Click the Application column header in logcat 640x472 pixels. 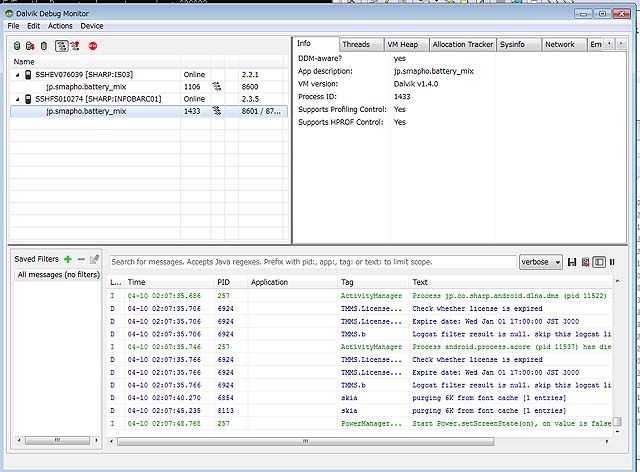click(293, 282)
